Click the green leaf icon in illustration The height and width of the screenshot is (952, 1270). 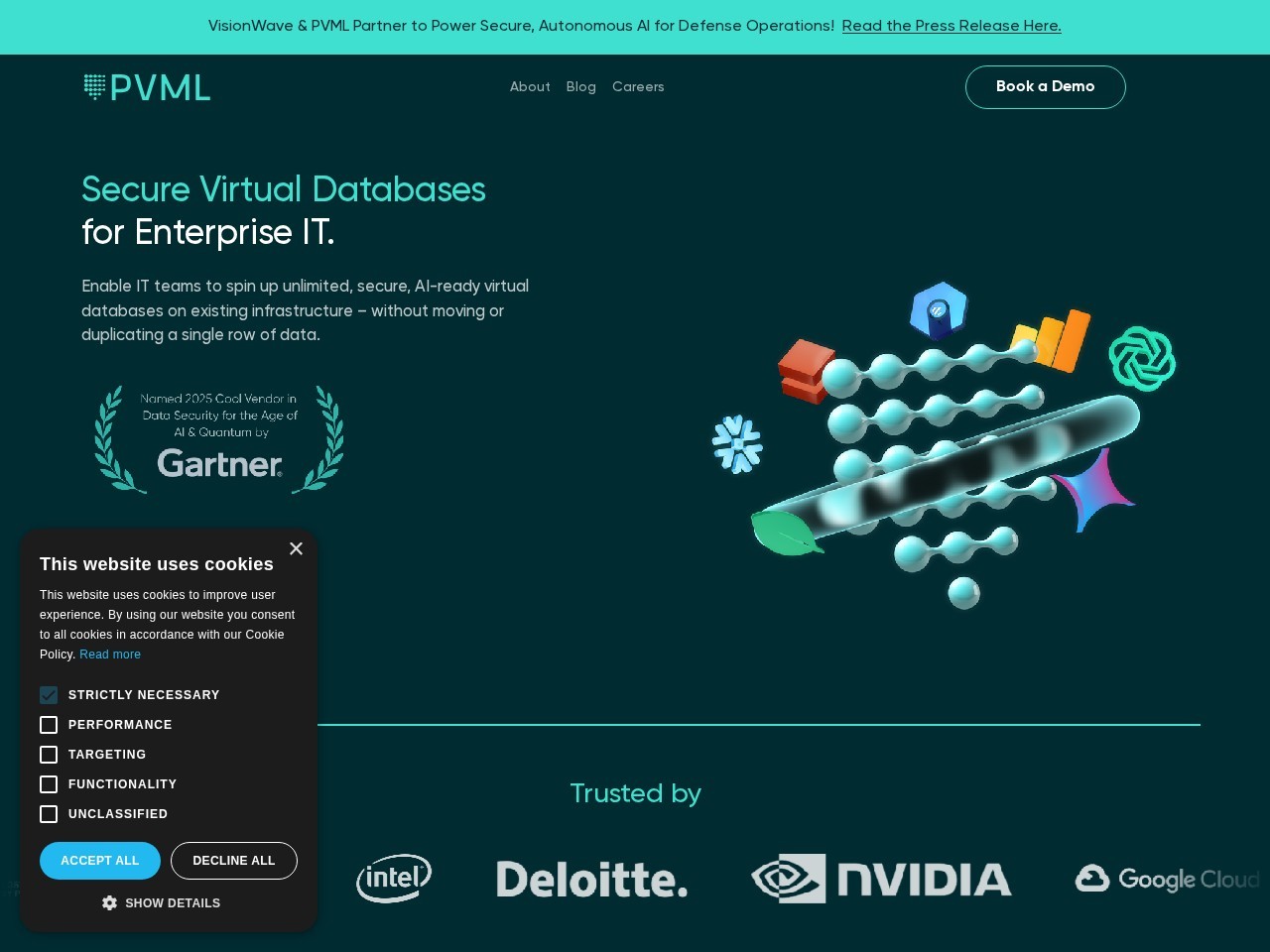tap(786, 533)
